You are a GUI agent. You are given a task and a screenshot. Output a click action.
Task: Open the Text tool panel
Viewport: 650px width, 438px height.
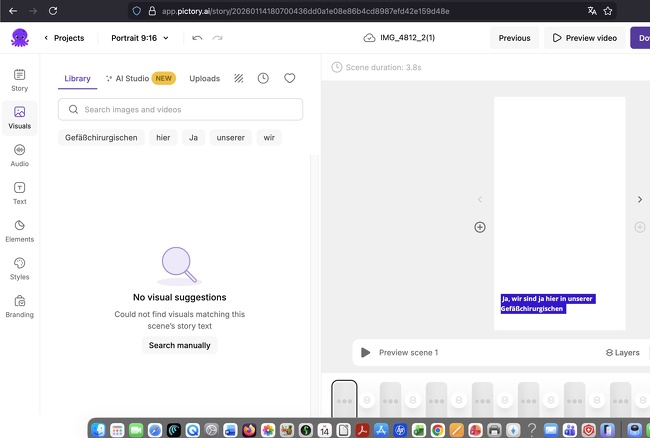coord(20,193)
